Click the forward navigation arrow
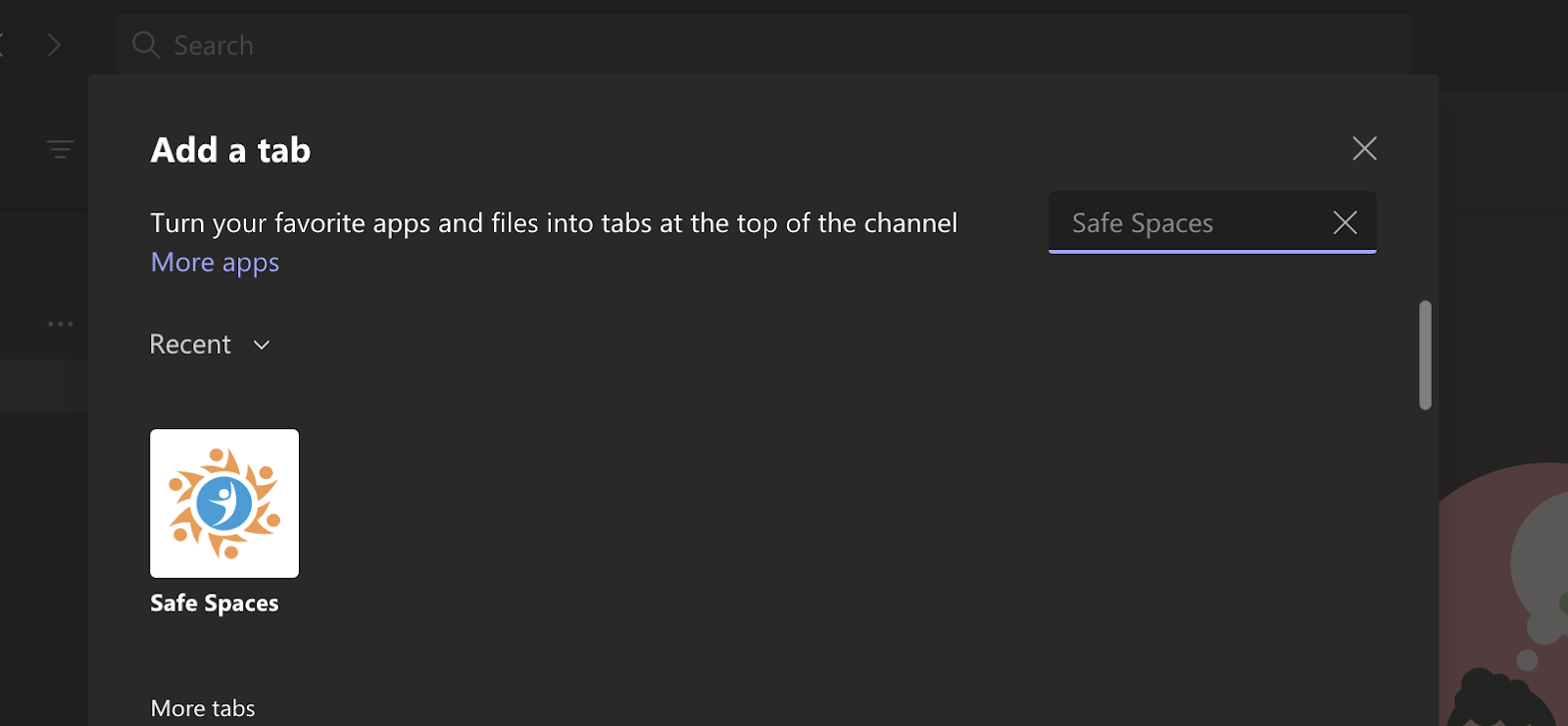This screenshot has width=1568, height=726. (x=54, y=45)
